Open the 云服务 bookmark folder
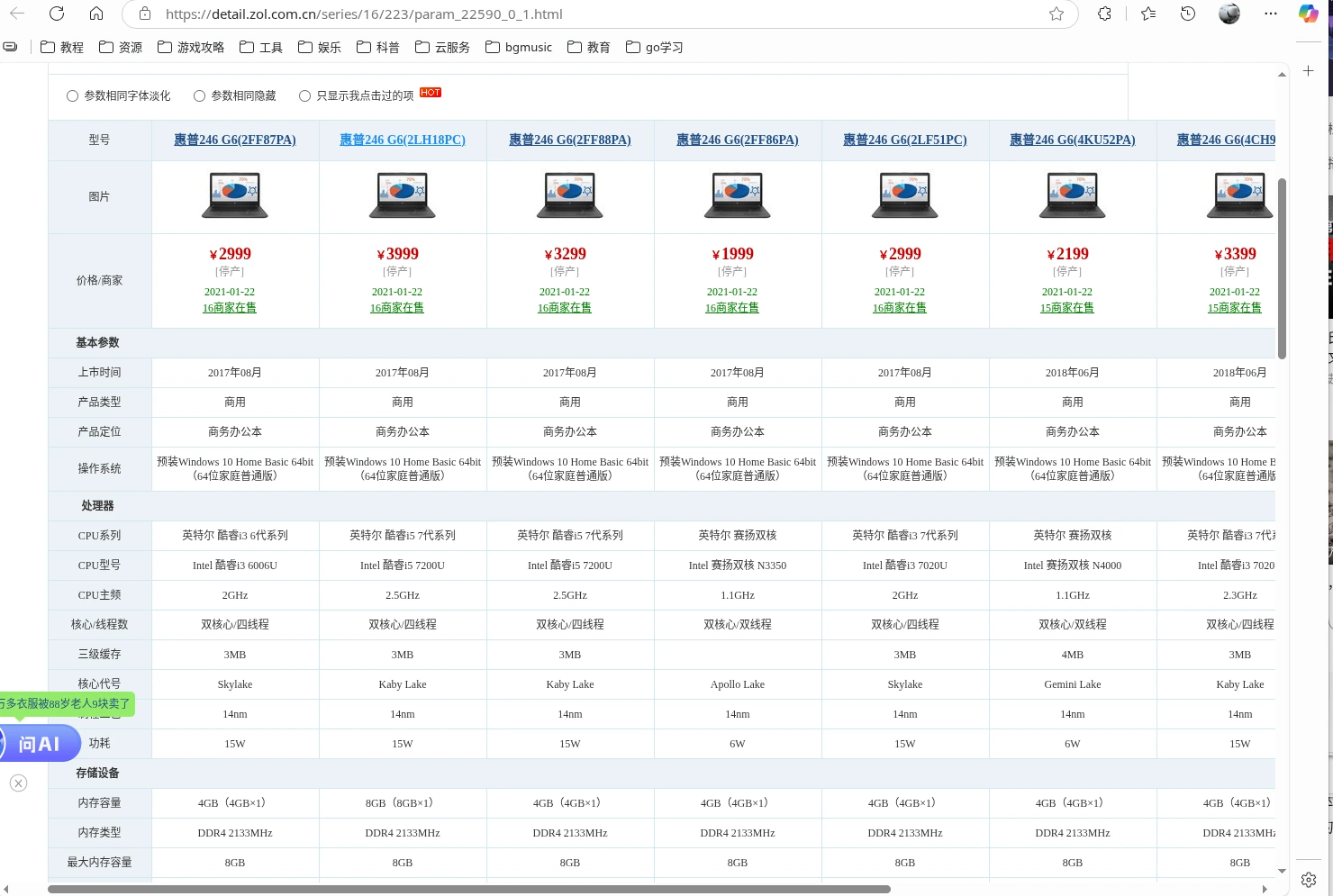This screenshot has height=896, width=1333. [442, 47]
